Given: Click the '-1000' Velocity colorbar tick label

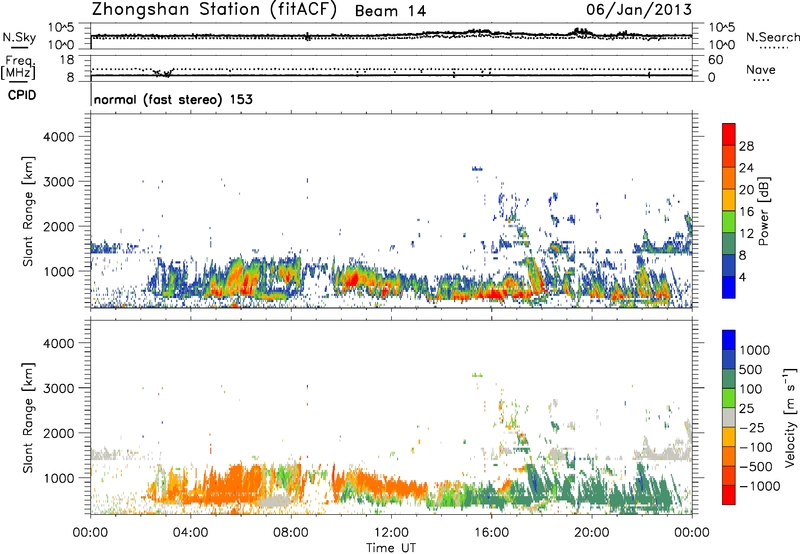Looking at the screenshot, I should (x=759, y=486).
